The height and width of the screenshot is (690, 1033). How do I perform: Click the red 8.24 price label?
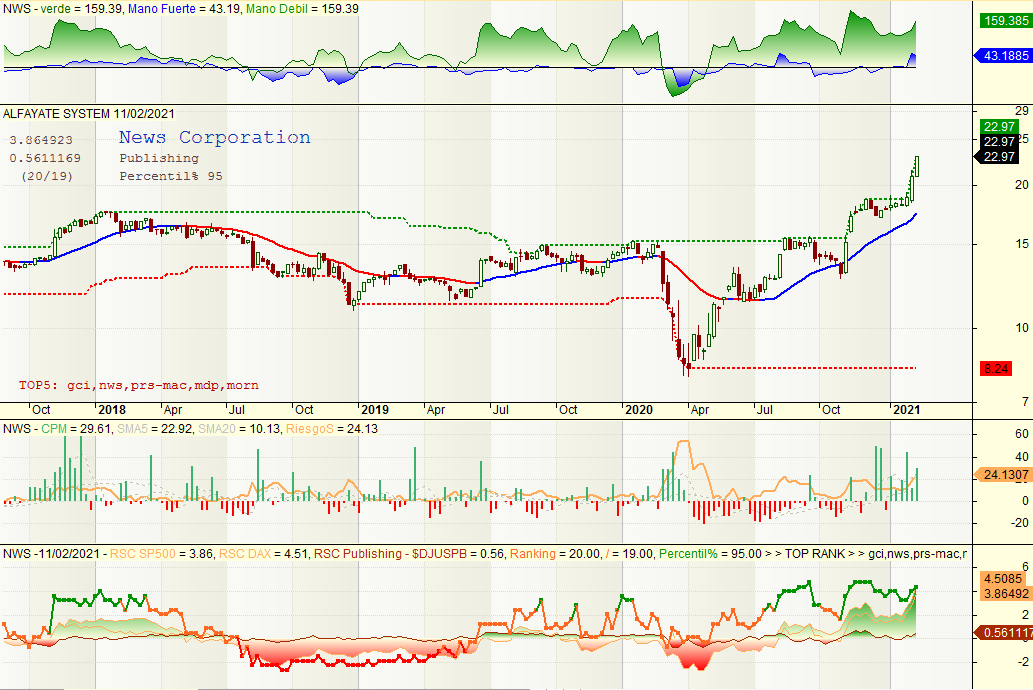995,368
